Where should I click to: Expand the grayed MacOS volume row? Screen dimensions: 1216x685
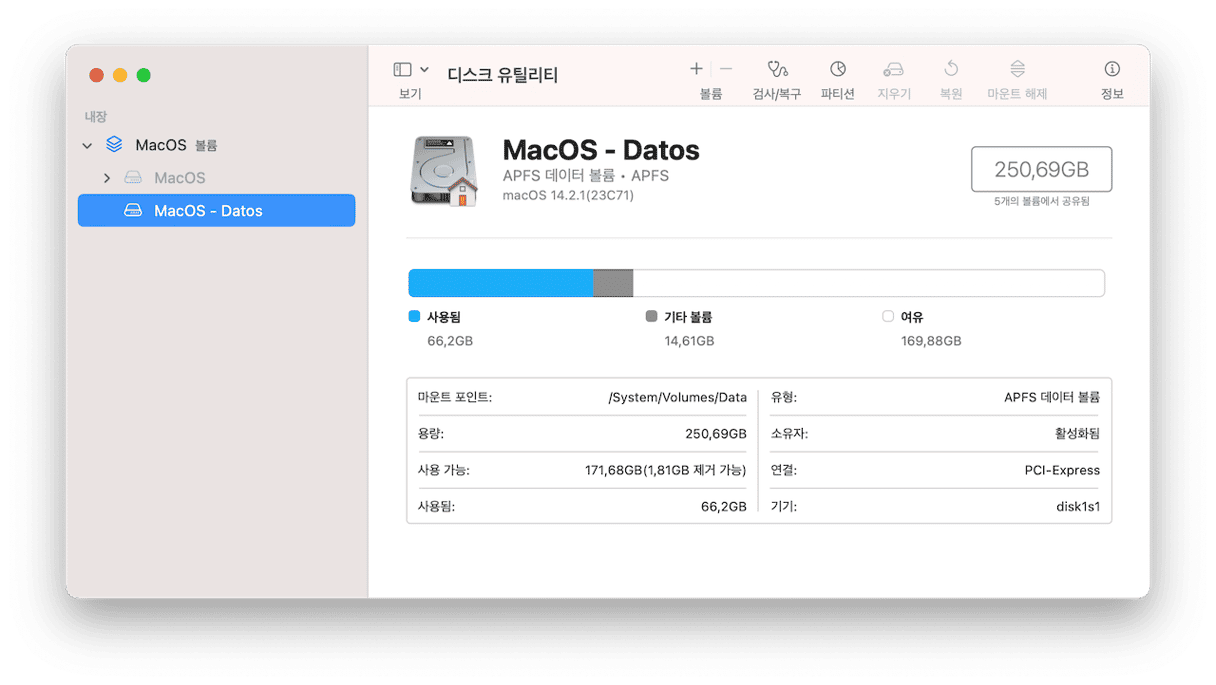coord(107,178)
